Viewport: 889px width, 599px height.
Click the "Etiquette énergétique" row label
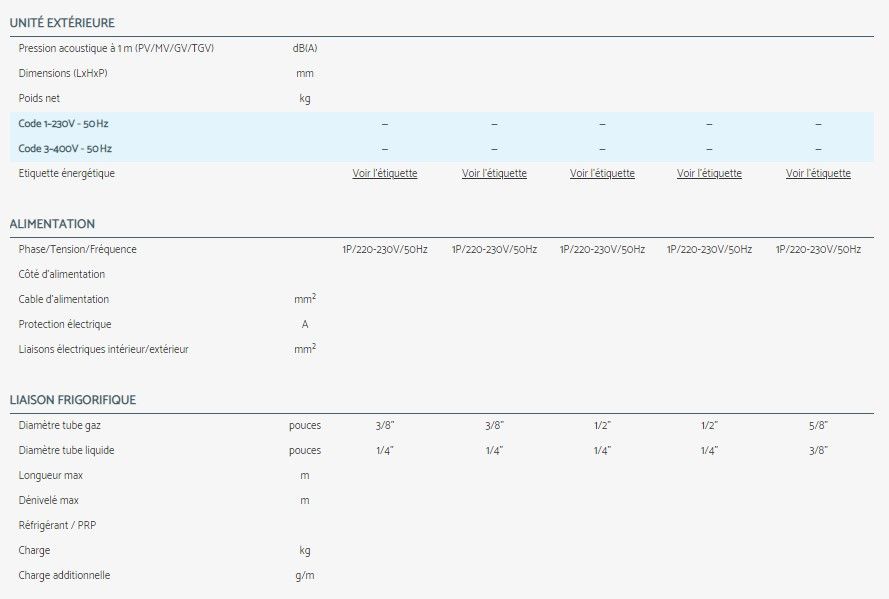pos(66,173)
